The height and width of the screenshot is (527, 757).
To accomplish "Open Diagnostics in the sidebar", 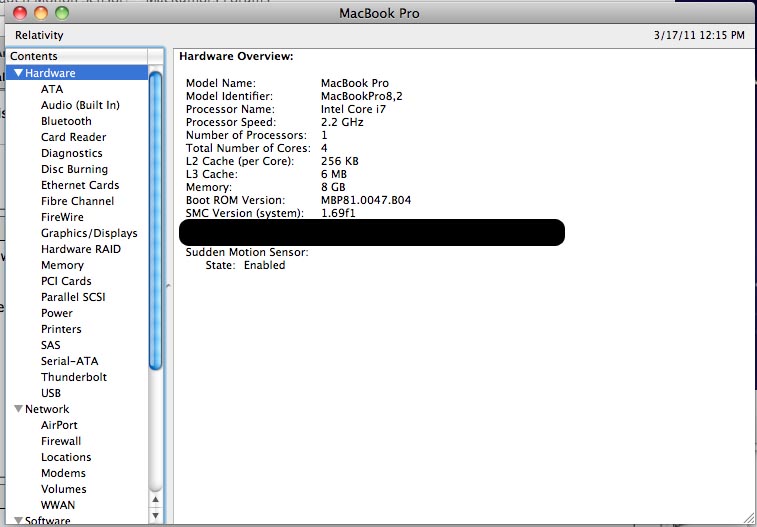I will (71, 153).
